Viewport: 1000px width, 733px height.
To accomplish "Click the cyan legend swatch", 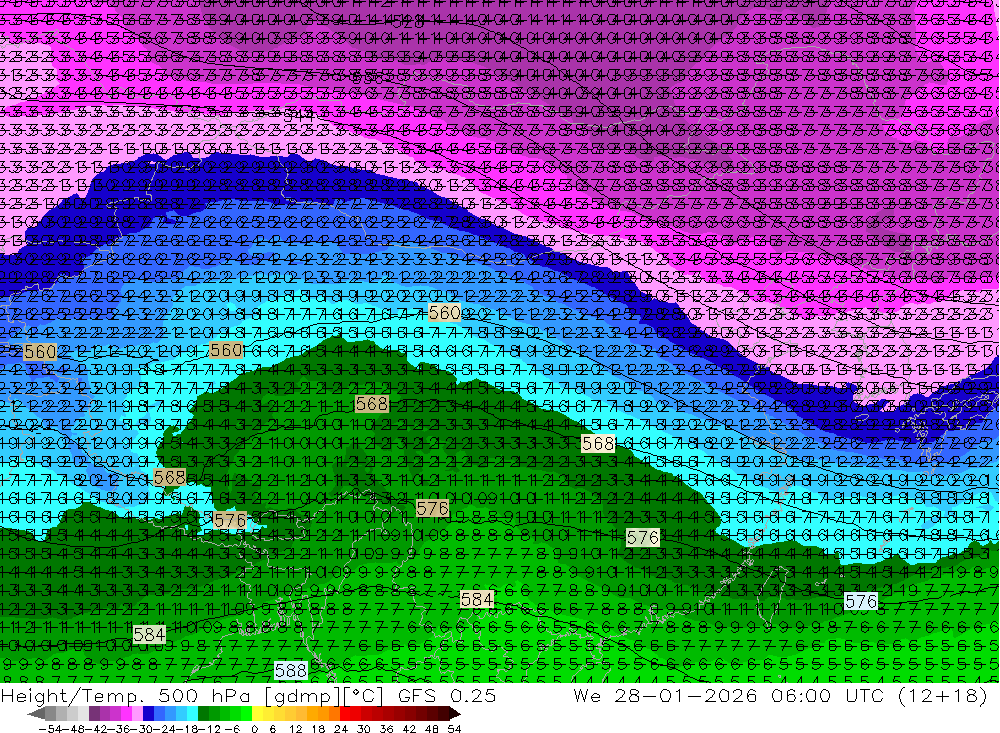I will tap(192, 714).
